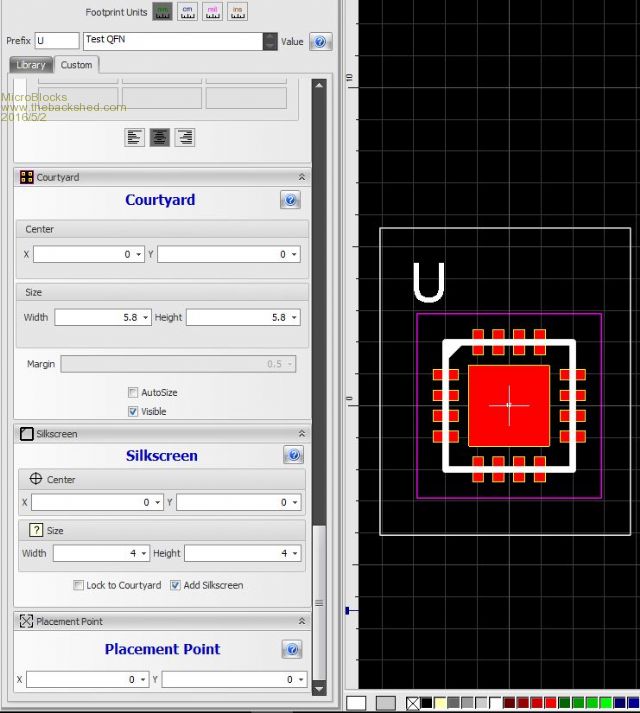
Task: Align text left icon
Action: [135, 138]
